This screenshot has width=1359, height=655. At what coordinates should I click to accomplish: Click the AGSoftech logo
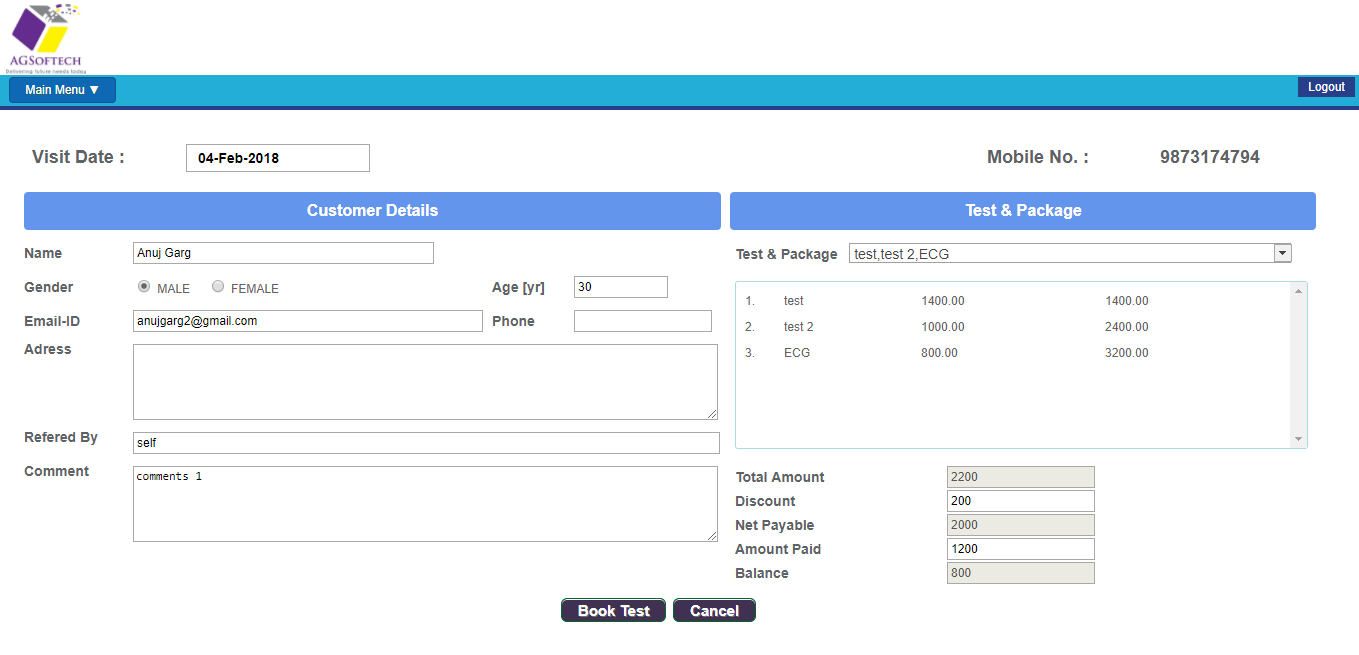pos(46,38)
